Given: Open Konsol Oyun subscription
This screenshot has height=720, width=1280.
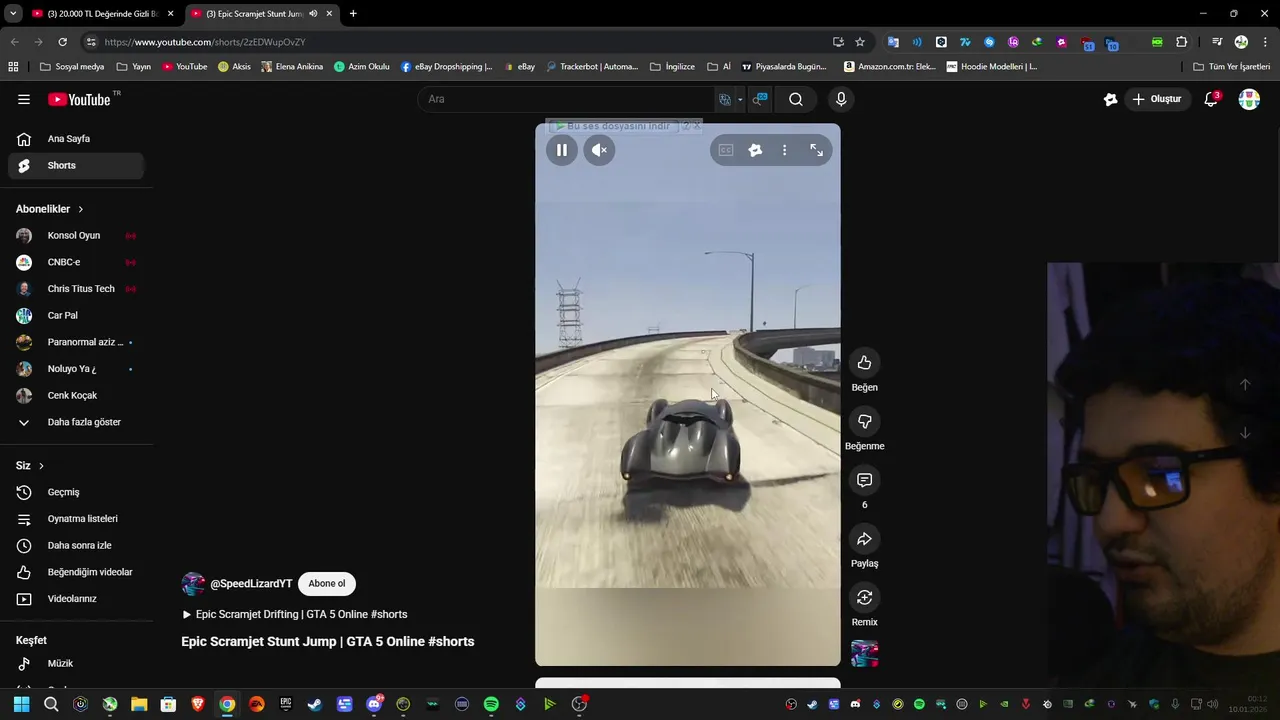Looking at the screenshot, I should pos(76,235).
